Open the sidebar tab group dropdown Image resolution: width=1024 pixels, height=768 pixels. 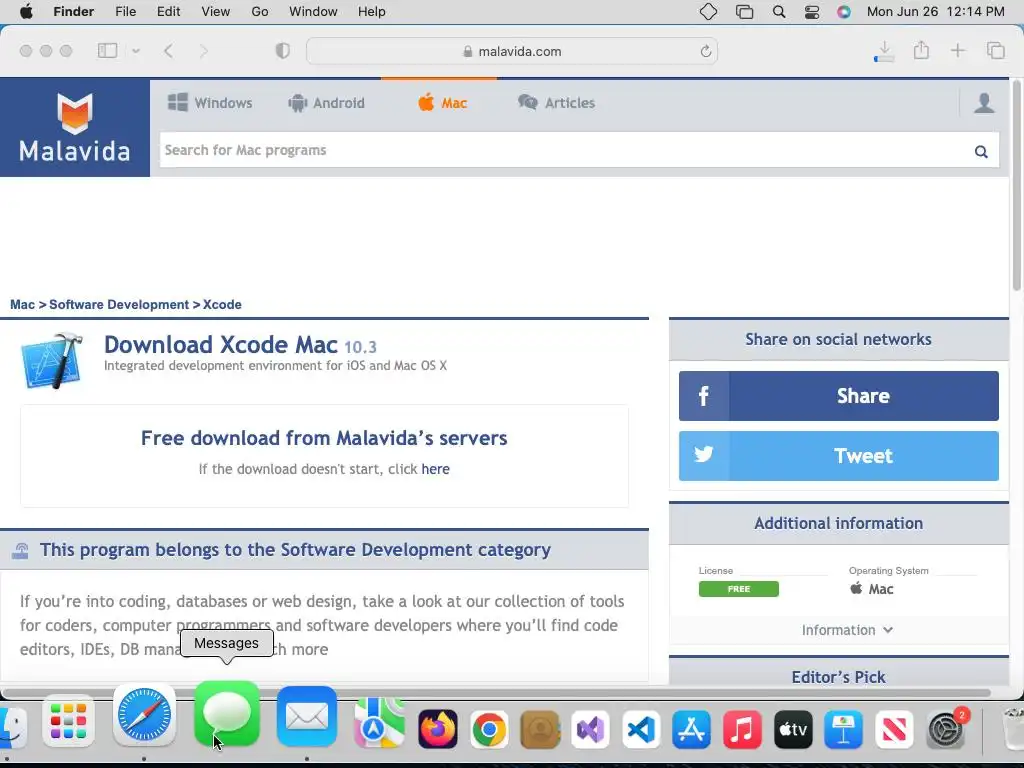[x=136, y=51]
